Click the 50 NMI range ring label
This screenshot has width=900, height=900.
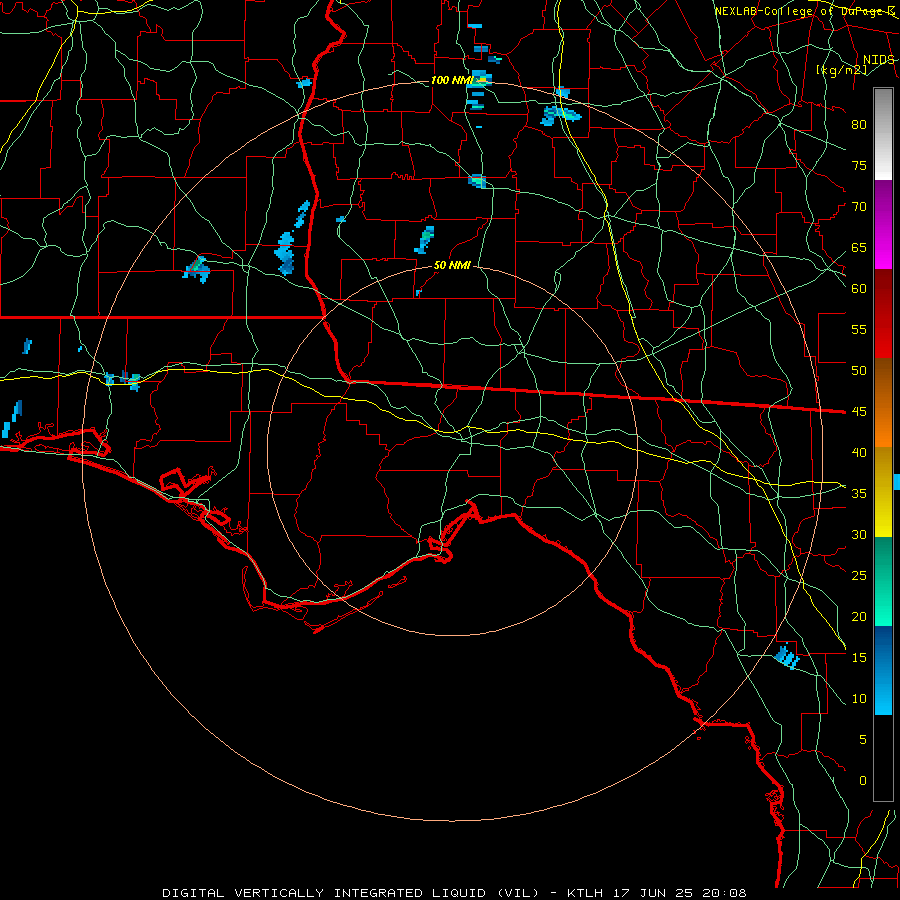452,265
